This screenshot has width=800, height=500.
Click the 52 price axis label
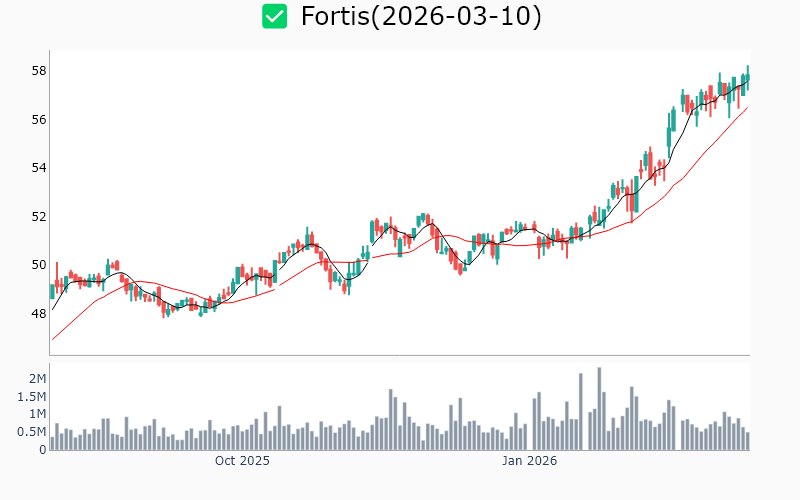pos(39,217)
